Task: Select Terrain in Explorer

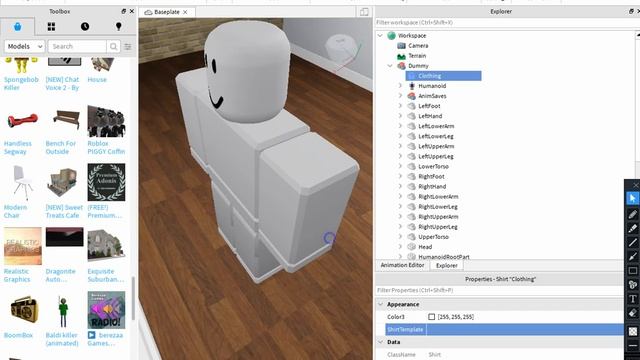Action: [x=417, y=56]
